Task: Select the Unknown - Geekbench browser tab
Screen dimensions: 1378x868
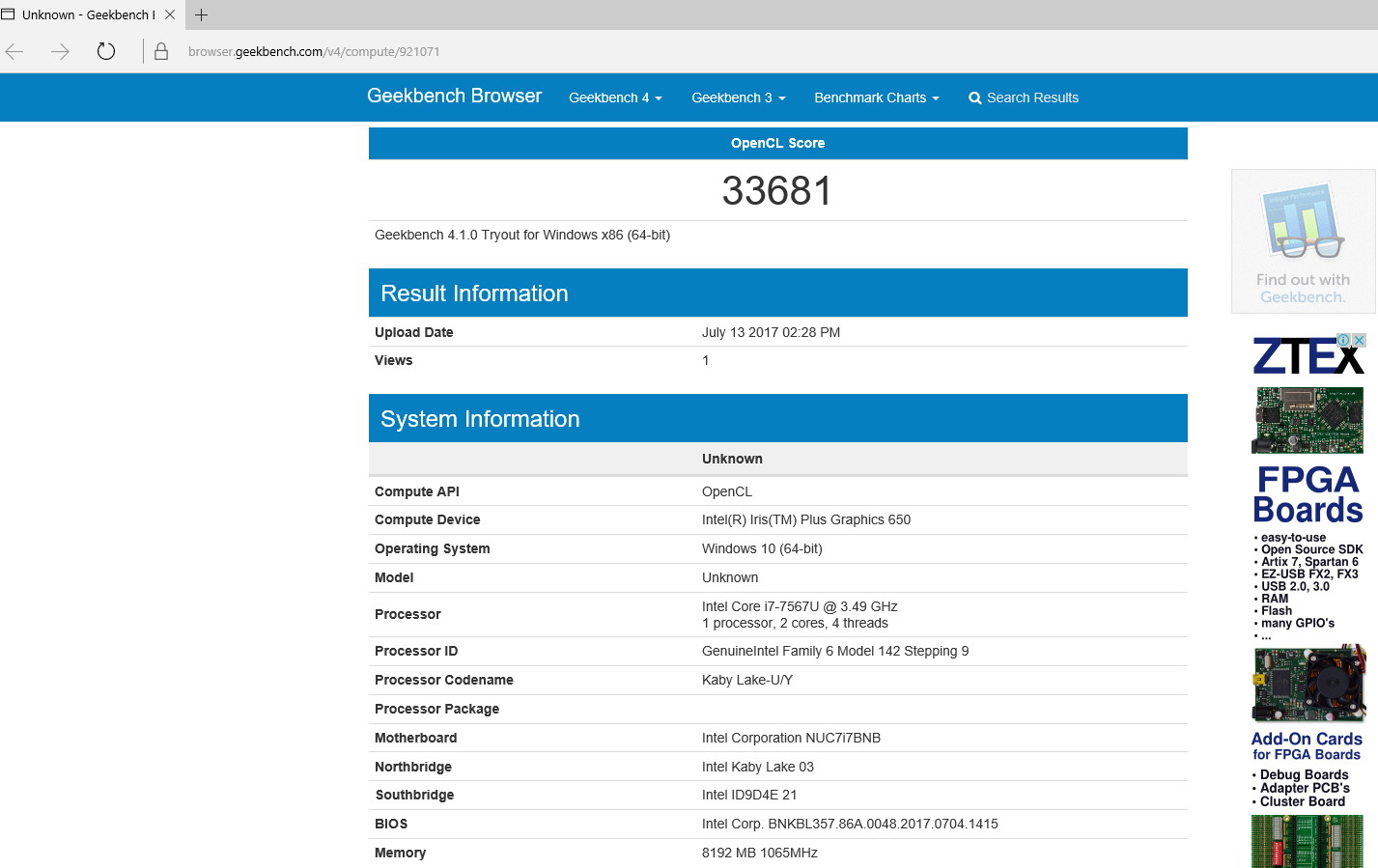Action: tap(87, 14)
